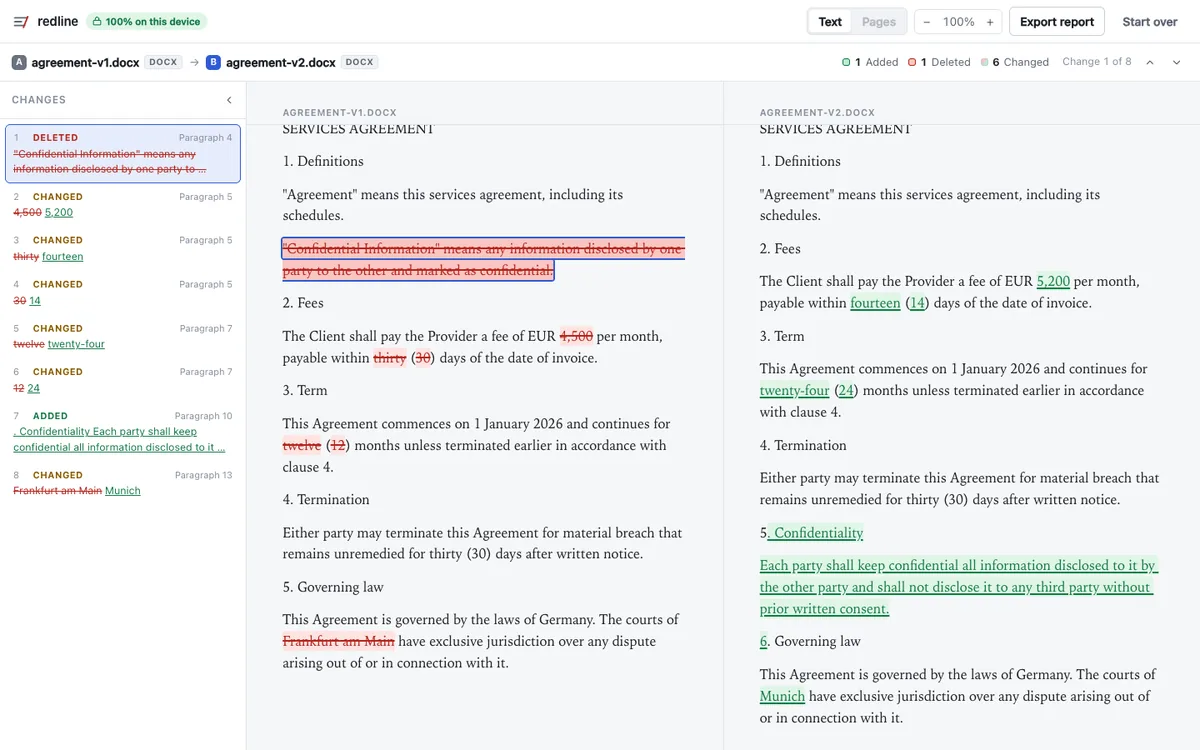Select change 4: 30 to 14

123,292
